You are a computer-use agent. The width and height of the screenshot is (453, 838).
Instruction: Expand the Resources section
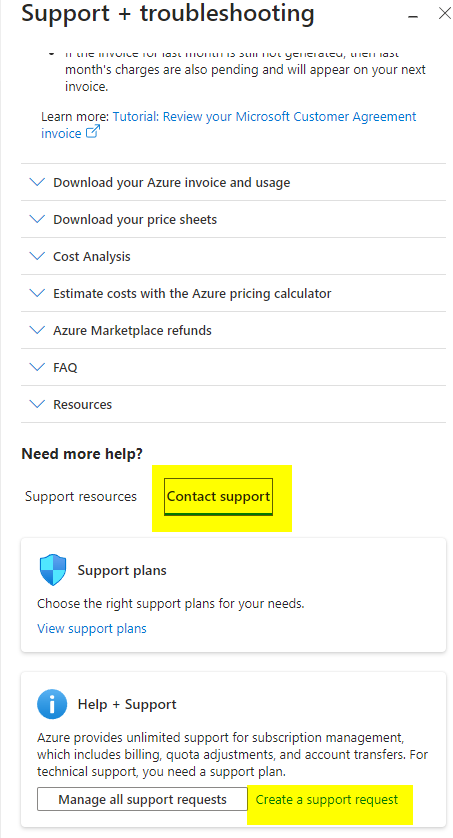pyautogui.click(x=233, y=404)
